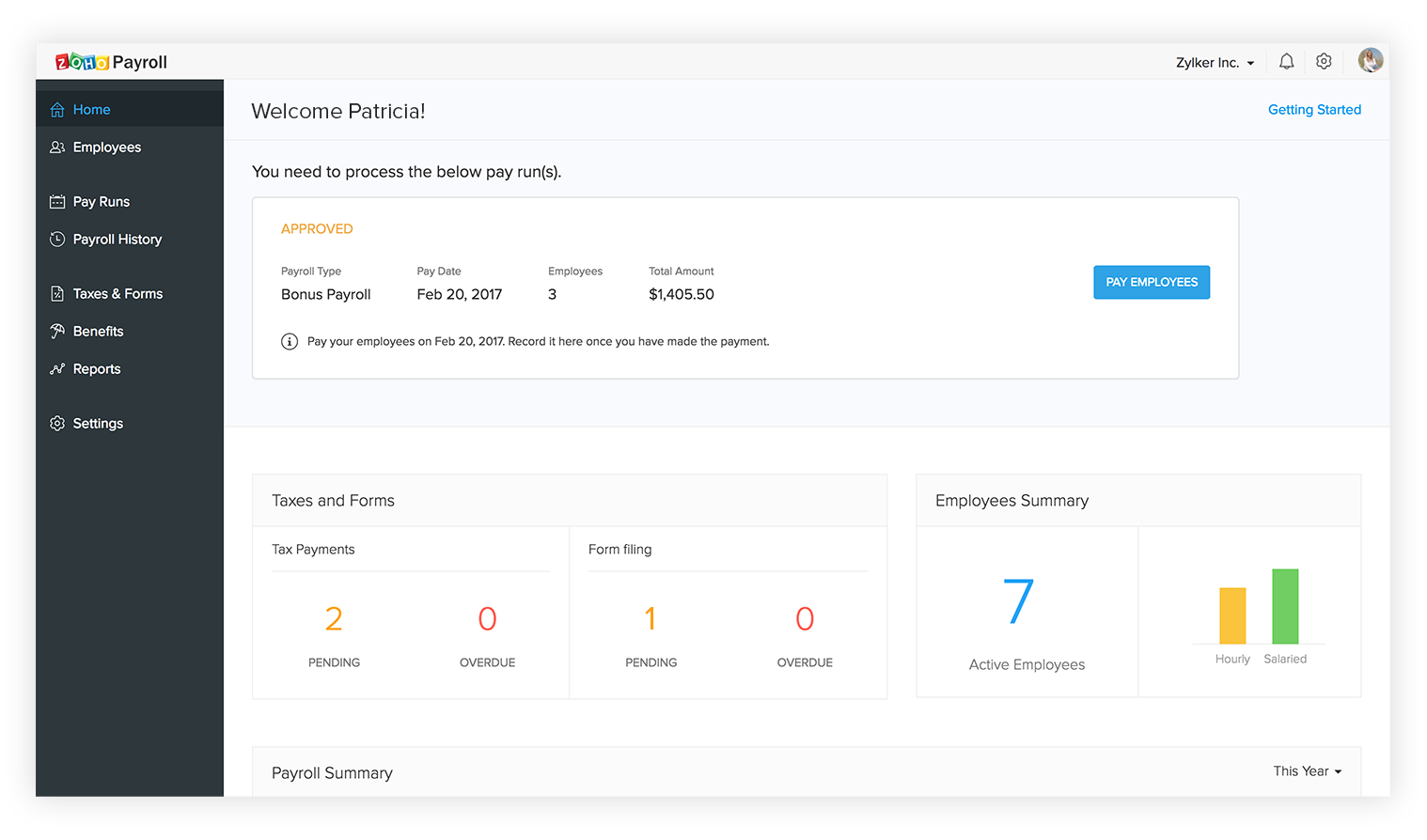
Task: Click the Reports graph icon
Action: [x=57, y=369]
